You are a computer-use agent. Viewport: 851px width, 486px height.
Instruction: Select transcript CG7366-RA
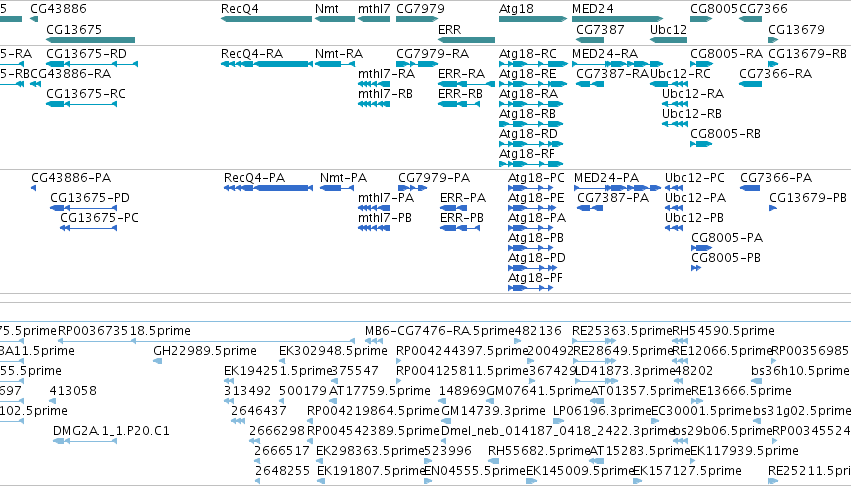pos(751,84)
